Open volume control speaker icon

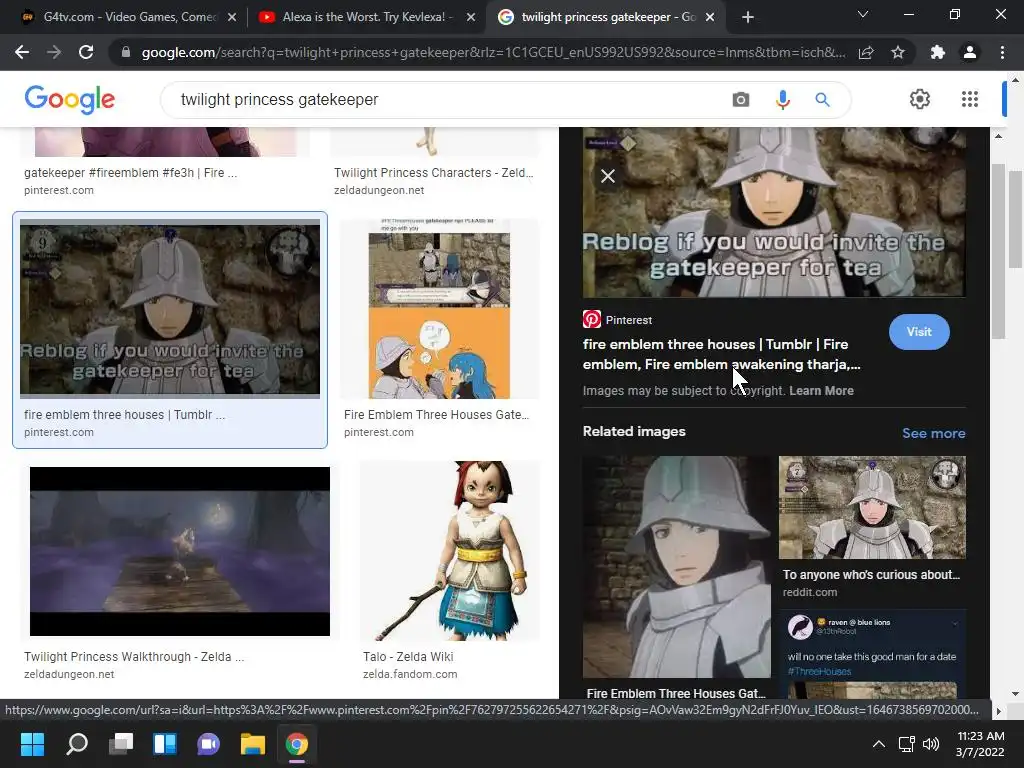click(x=931, y=744)
